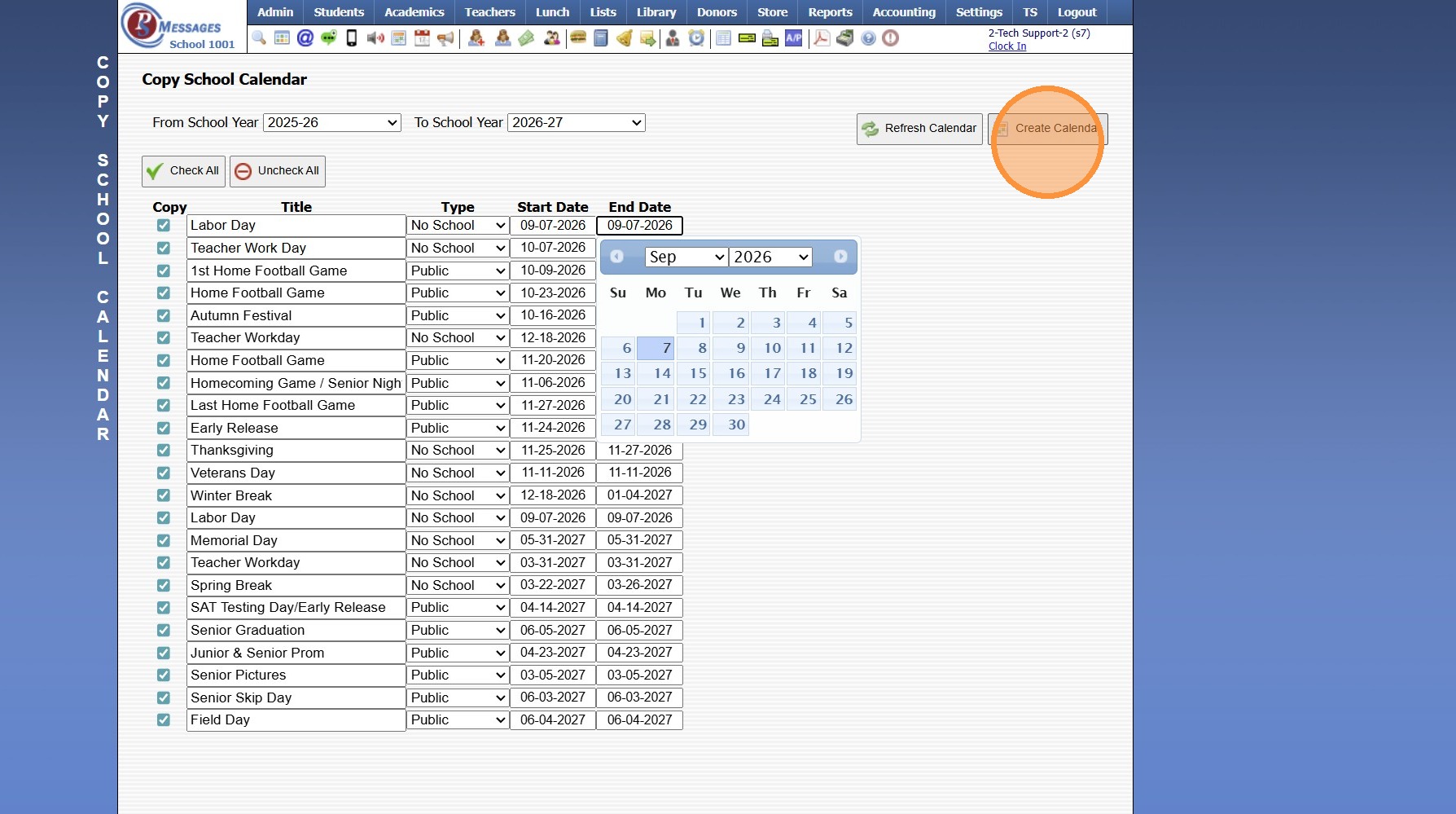Click the megaphone announcements icon

(445, 38)
